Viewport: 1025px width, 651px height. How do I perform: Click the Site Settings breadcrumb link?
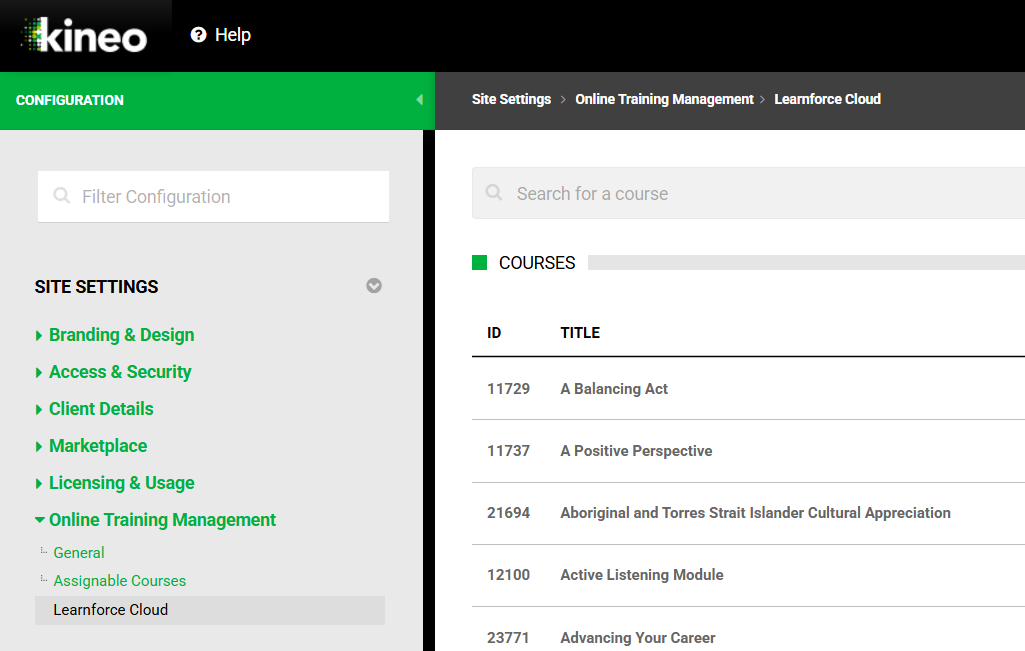511,99
